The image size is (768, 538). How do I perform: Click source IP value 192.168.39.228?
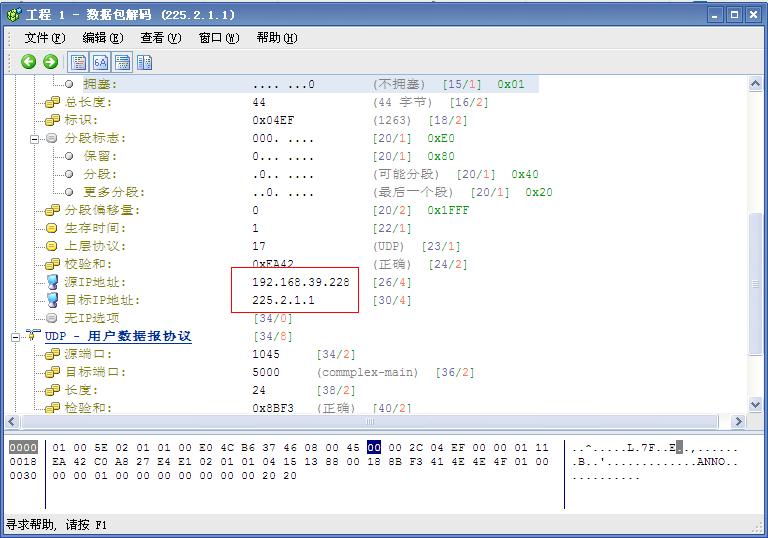click(301, 282)
